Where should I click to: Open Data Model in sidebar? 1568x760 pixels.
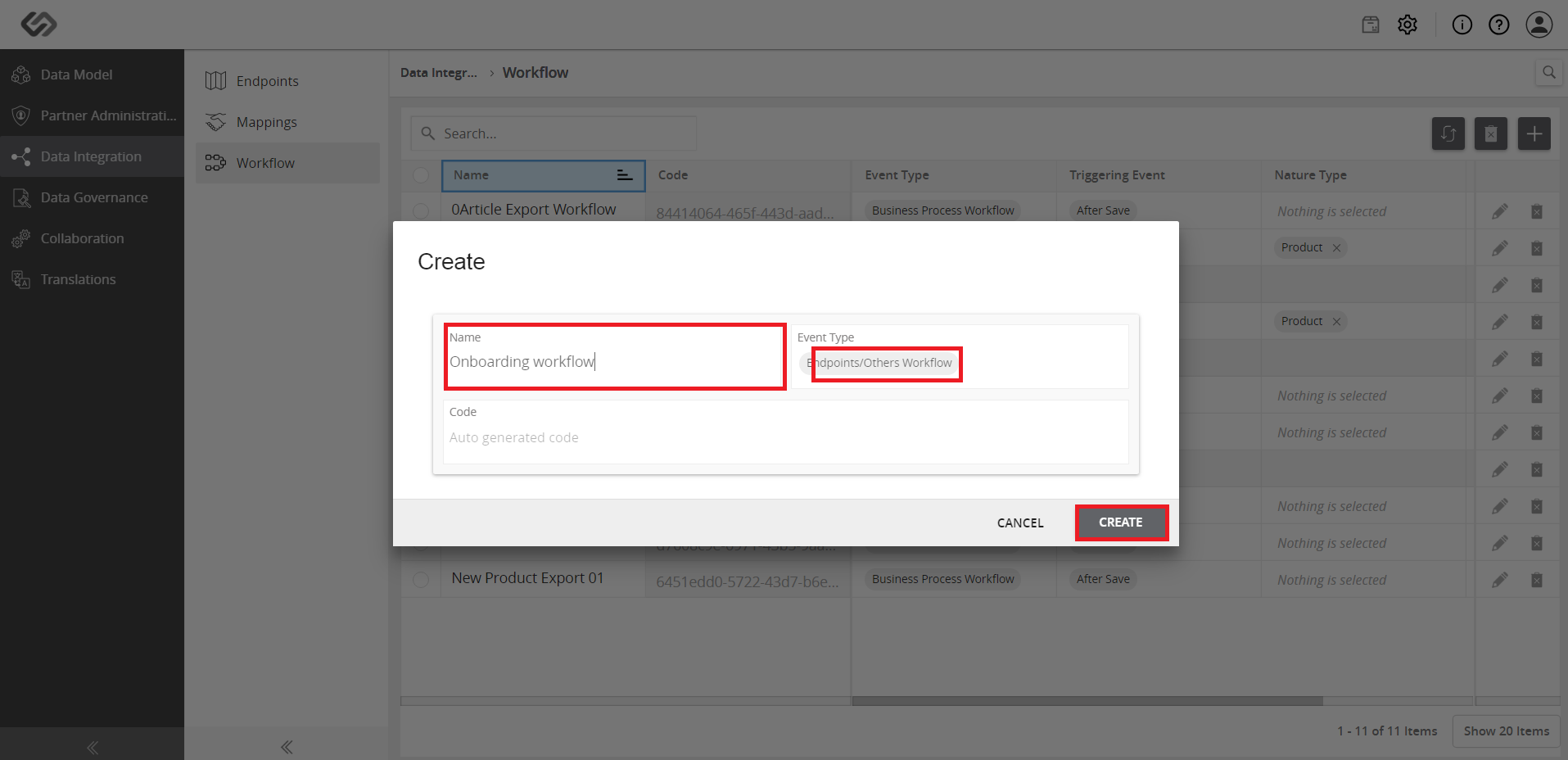point(92,75)
